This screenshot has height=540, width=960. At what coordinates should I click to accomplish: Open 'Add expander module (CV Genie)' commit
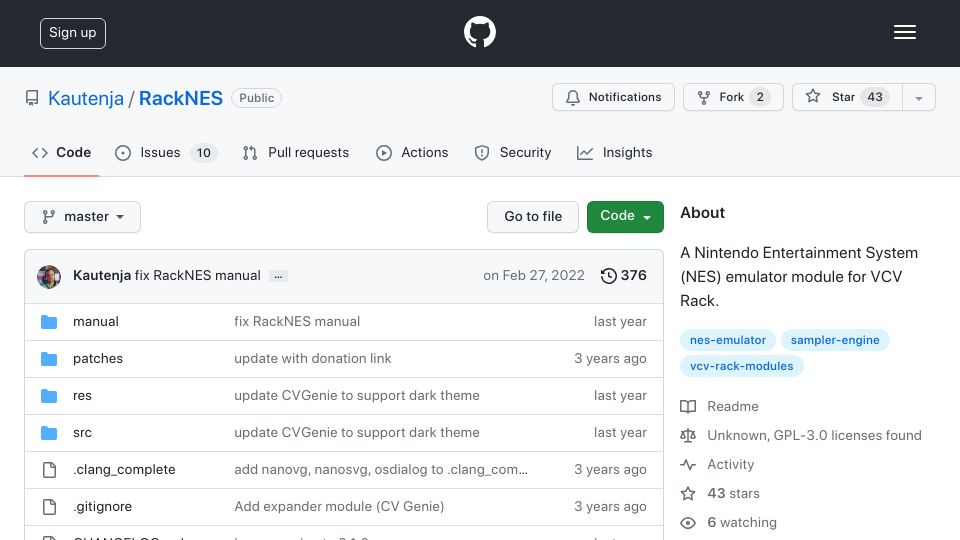[339, 506]
